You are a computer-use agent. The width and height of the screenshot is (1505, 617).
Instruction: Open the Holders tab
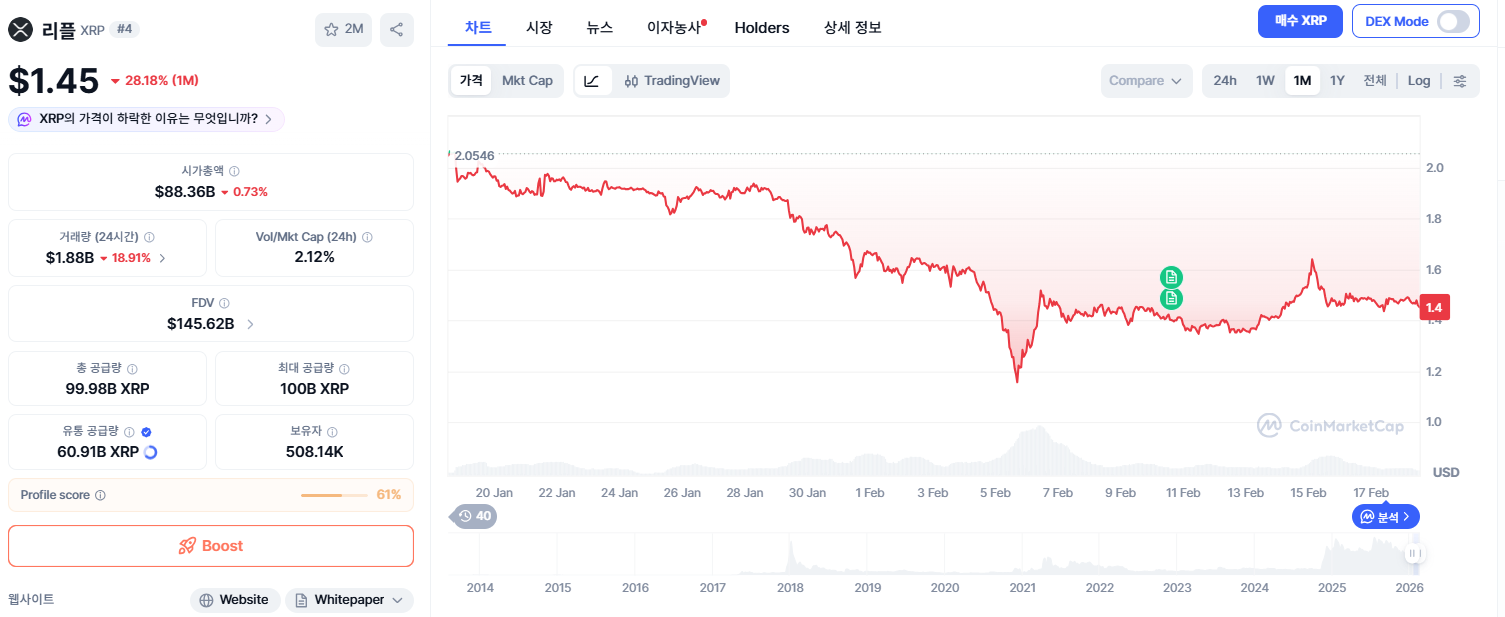pos(762,28)
